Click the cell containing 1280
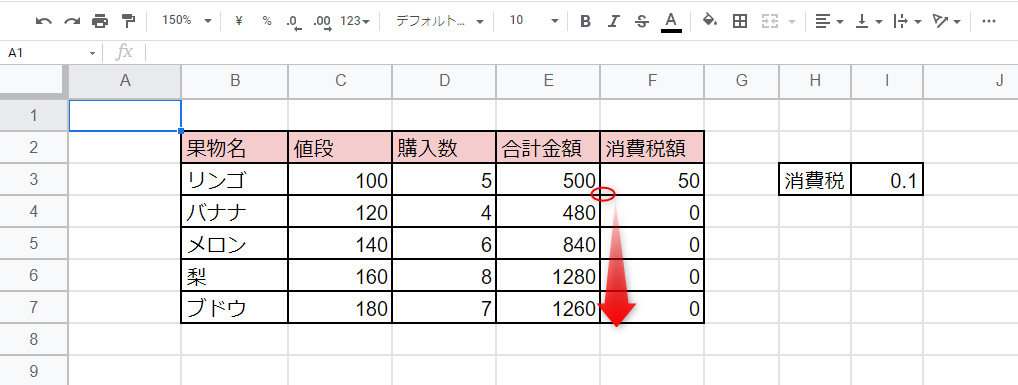Image resolution: width=1018 pixels, height=385 pixels. (x=549, y=276)
